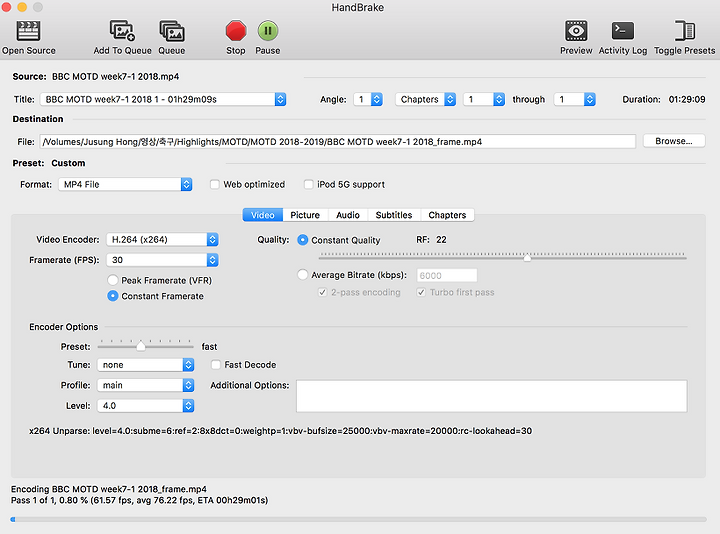Open the Queue icon
Screen dimensions: 720x534
pos(172,31)
